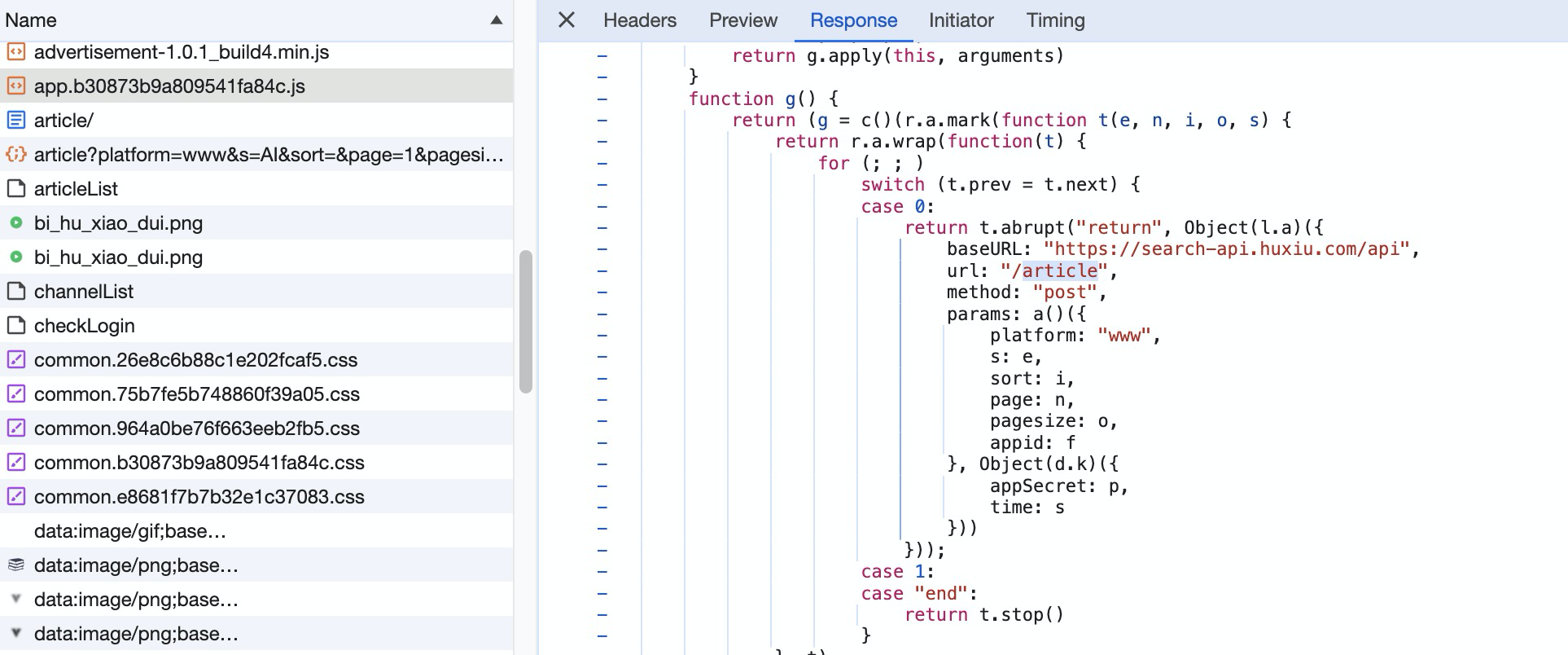Viewport: 1568px width, 655px height.
Task: View the Timing tab
Action: [1056, 20]
